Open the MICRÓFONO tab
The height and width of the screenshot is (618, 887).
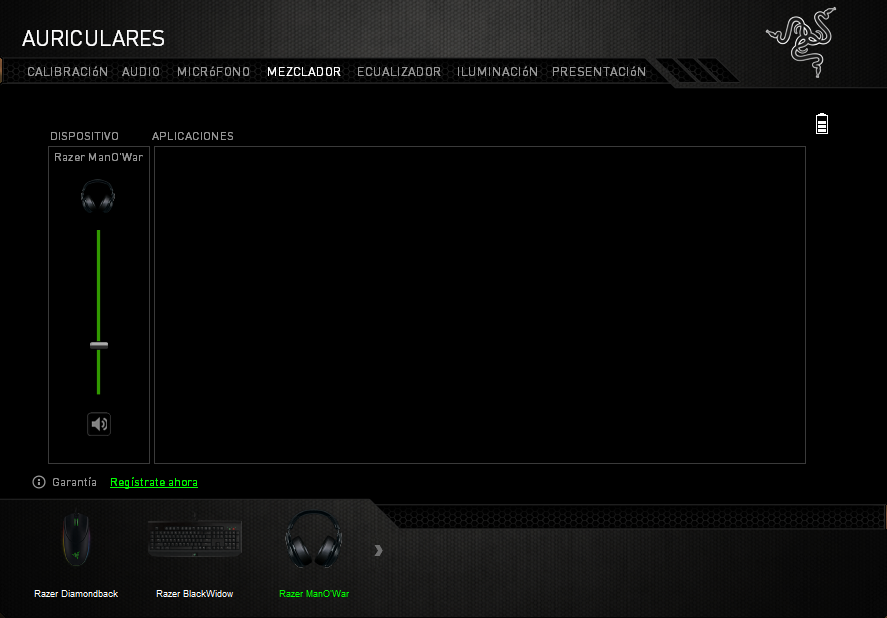tap(213, 72)
